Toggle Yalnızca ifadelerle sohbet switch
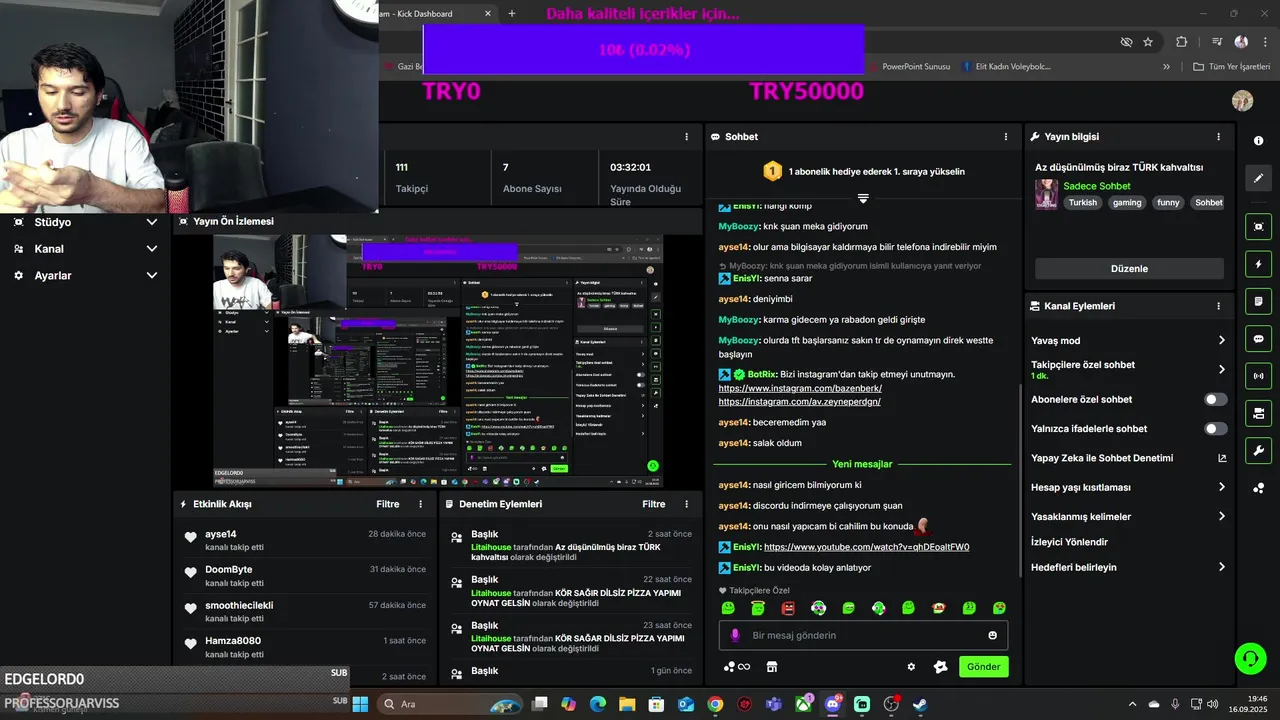Screen dimensions: 1280x720 pos(1215,429)
